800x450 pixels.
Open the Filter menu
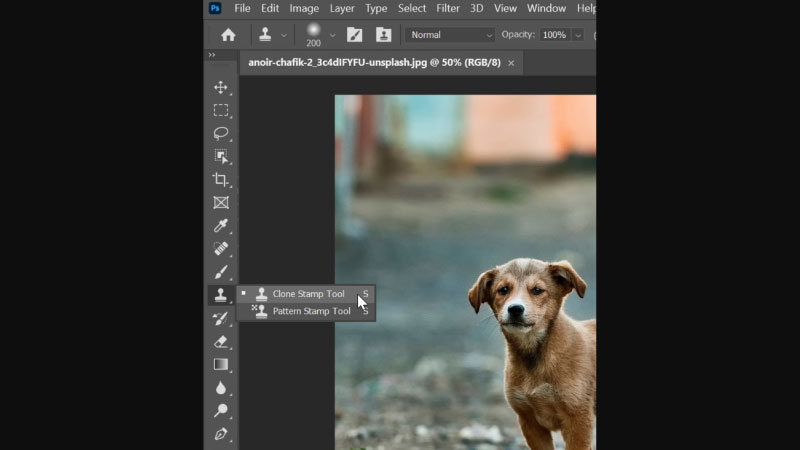pyautogui.click(x=447, y=8)
